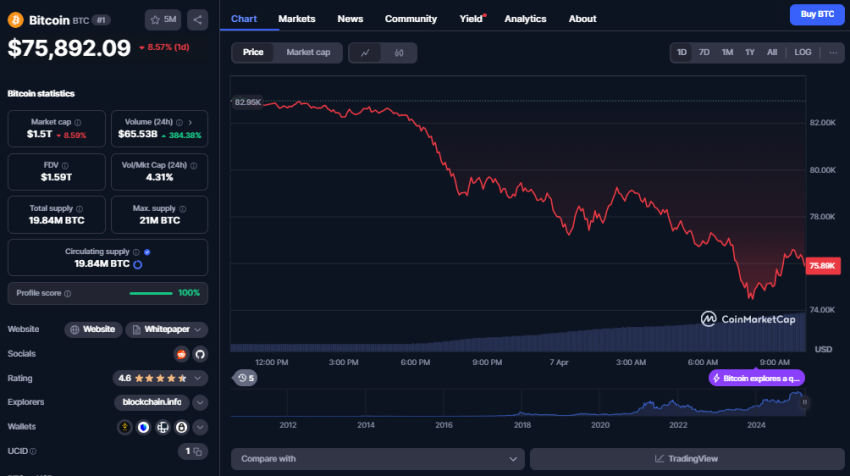The width and height of the screenshot is (850, 476).
Task: Select the line chart icon
Action: pos(366,52)
